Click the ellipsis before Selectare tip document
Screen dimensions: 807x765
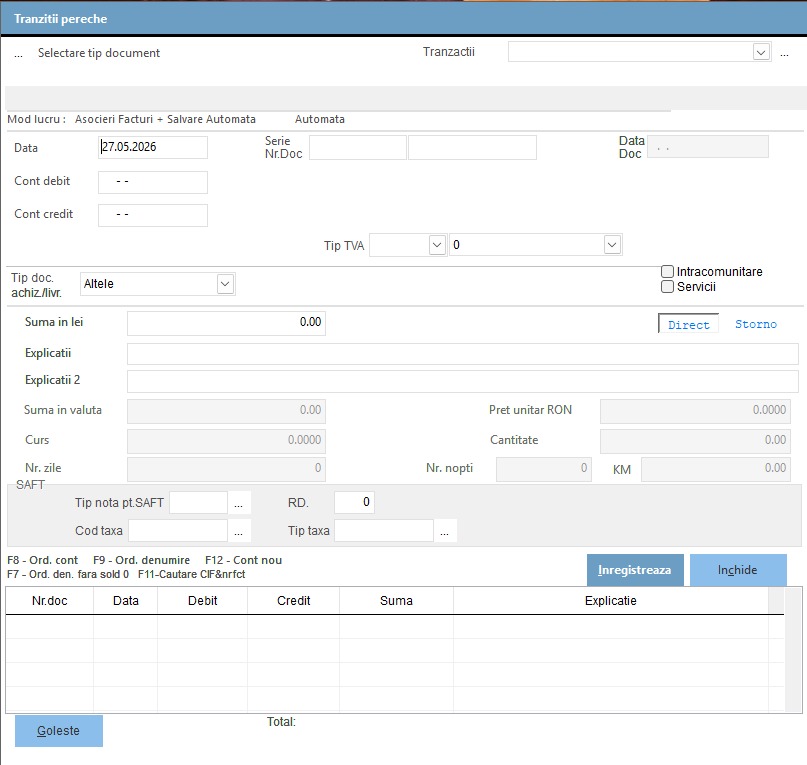19,55
